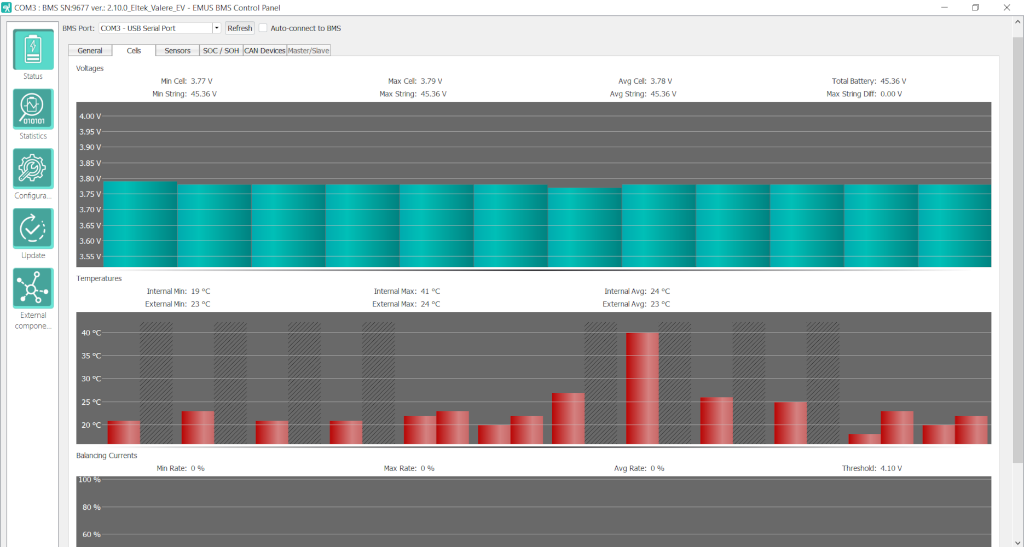Open the Status battery icon
Viewport: 1024px width, 547px height.
[x=33, y=50]
